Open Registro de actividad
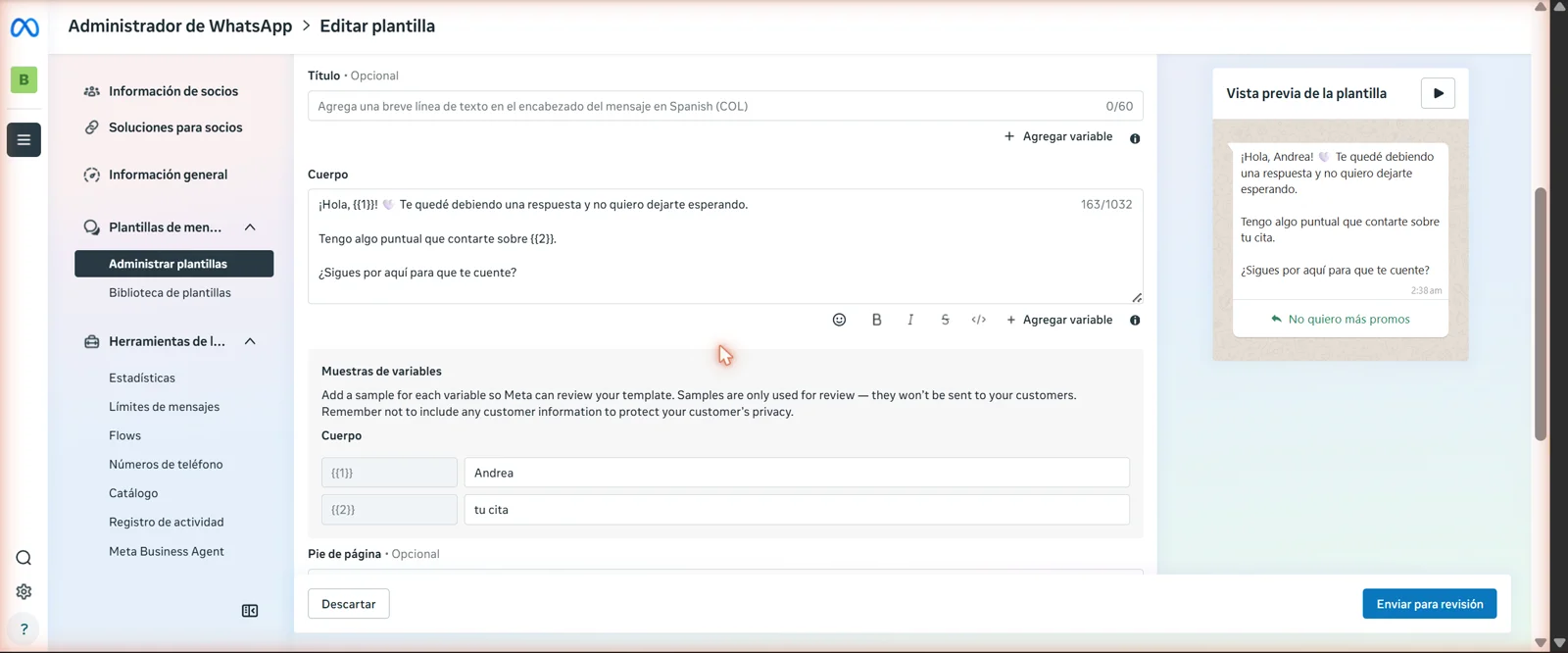This screenshot has width=1568, height=653. 166,523
